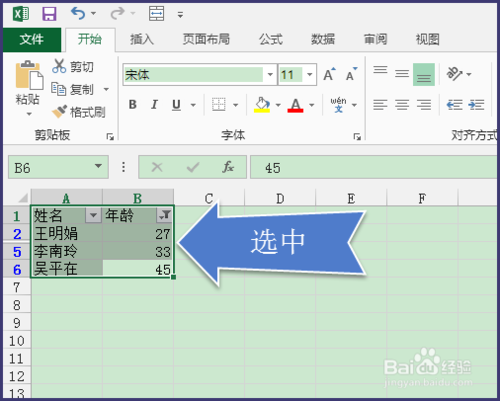Viewport: 500px width, 401px height.
Task: Open the 宋体 font name dropdown
Action: tap(270, 74)
